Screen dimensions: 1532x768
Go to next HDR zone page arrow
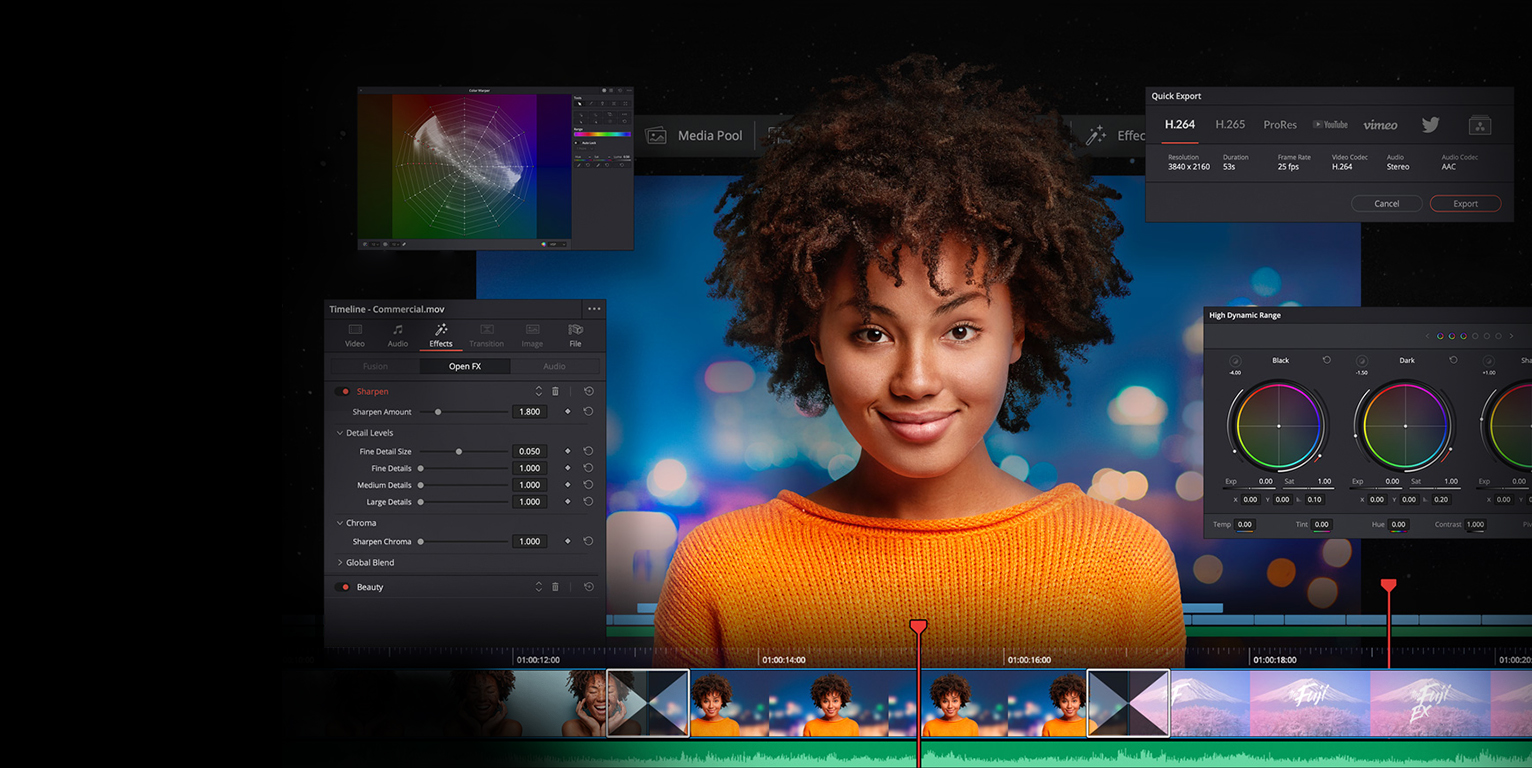(1511, 336)
